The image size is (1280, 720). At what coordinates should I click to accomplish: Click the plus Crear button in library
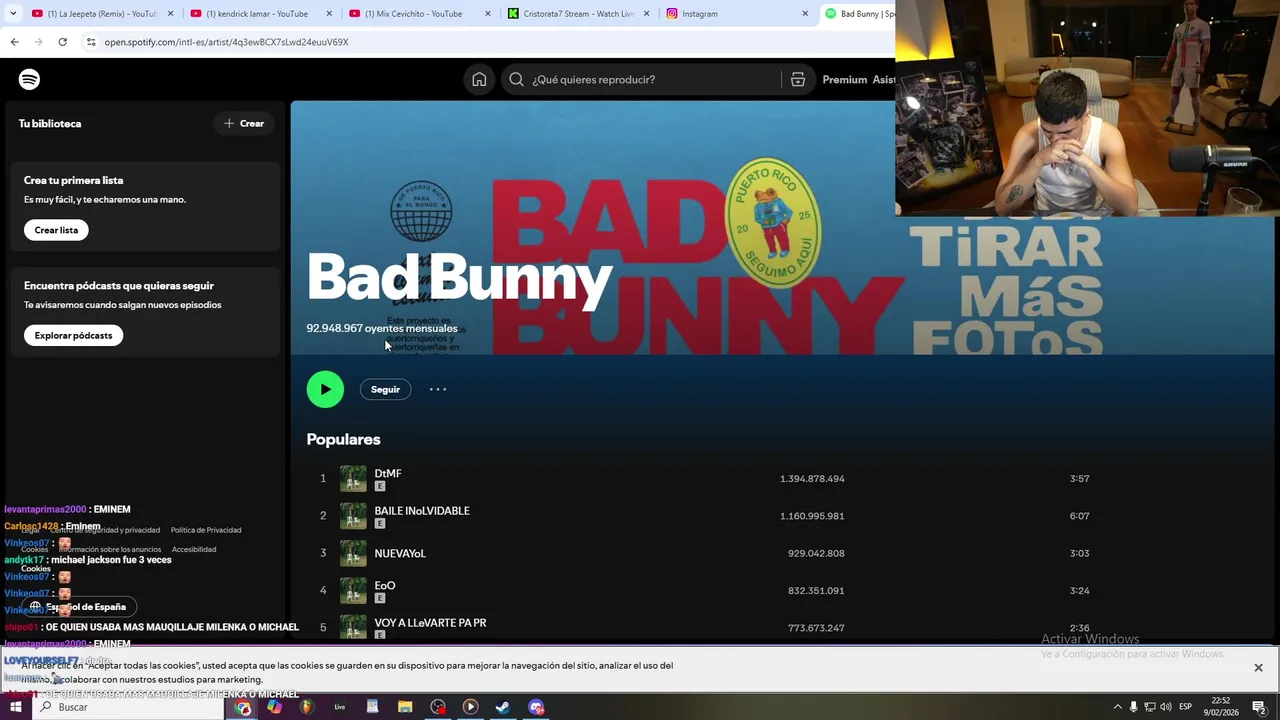pyautogui.click(x=244, y=123)
